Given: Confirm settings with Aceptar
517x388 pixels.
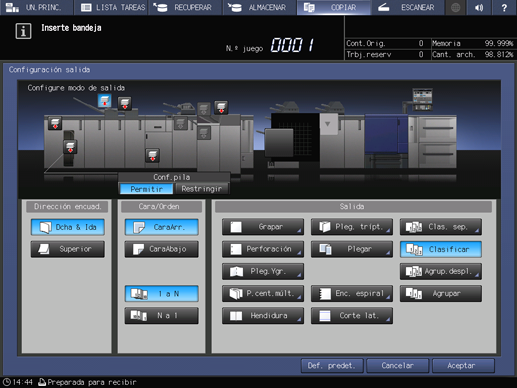Looking at the screenshot, I should tap(463, 366).
